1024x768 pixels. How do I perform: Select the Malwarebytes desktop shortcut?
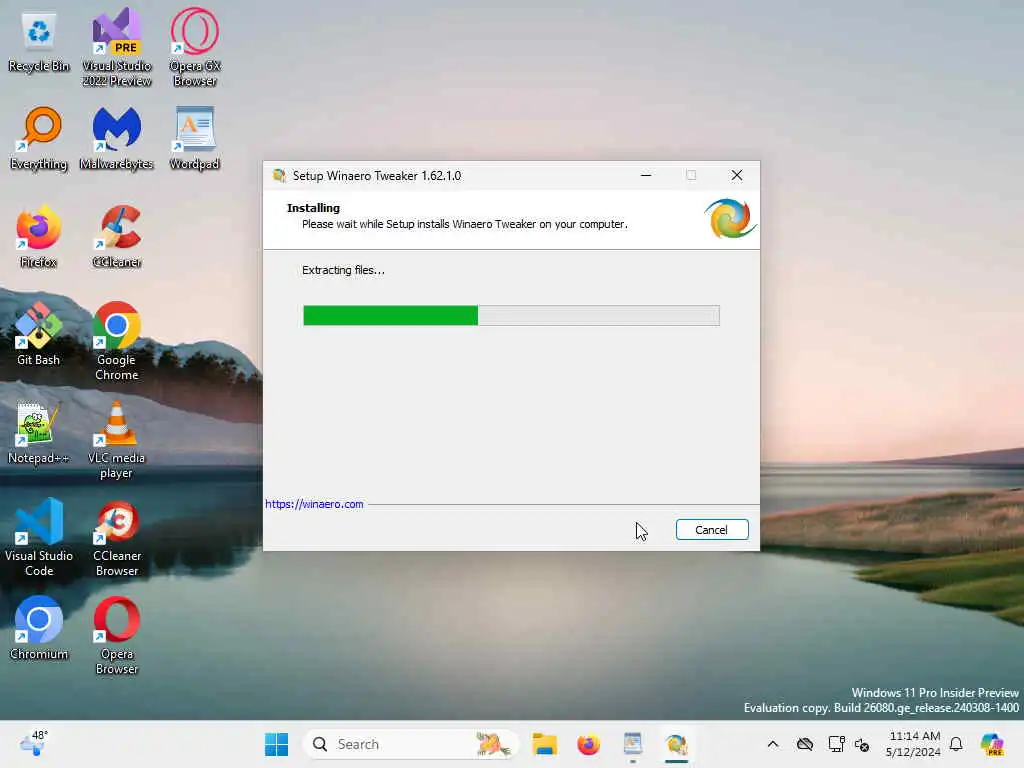[x=117, y=138]
